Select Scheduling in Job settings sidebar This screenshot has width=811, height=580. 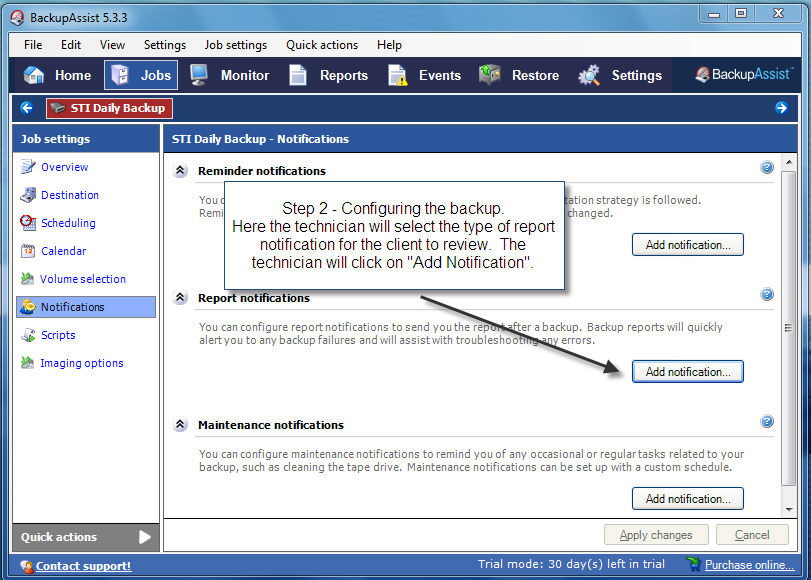coord(68,223)
